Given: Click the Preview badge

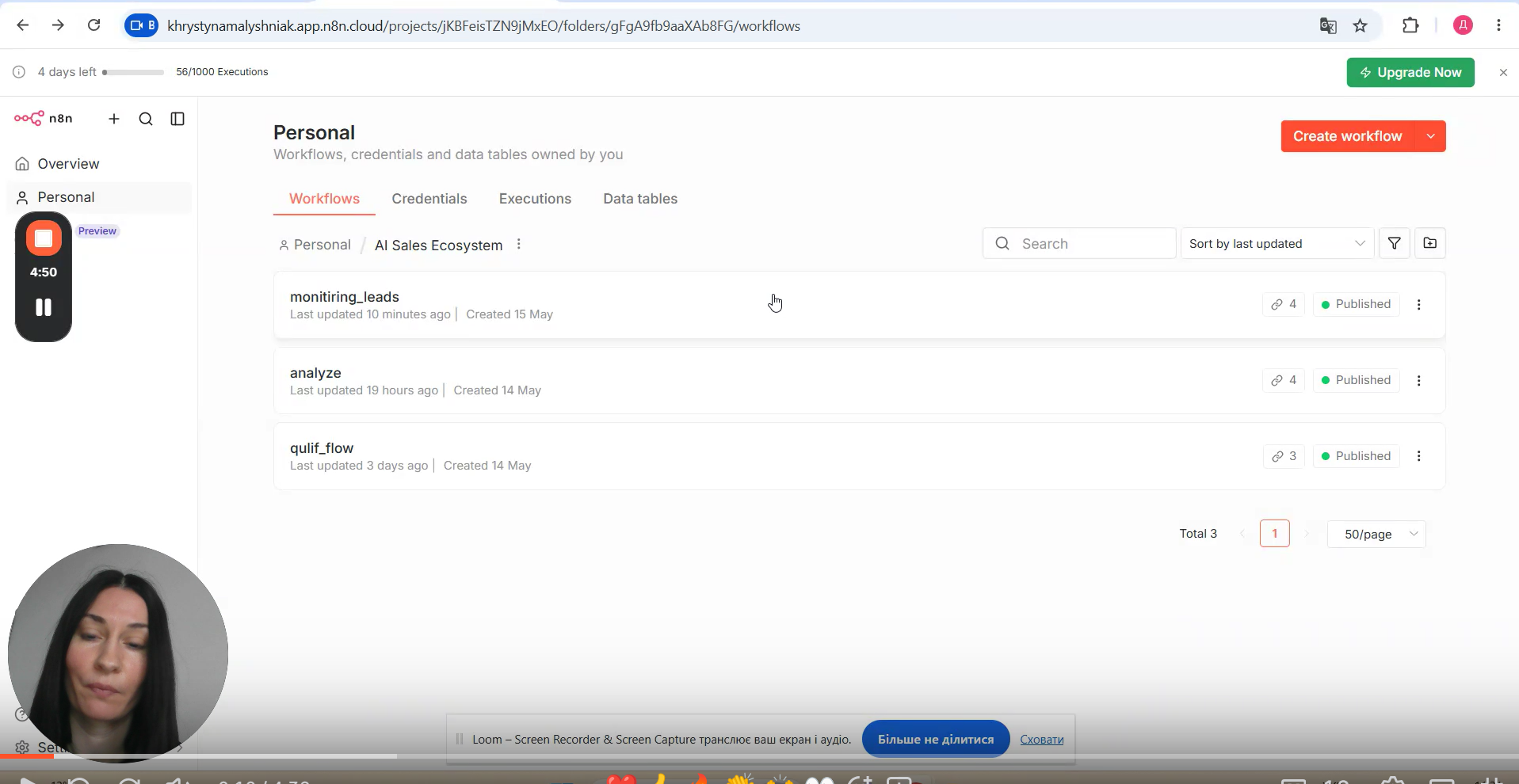Looking at the screenshot, I should (x=97, y=231).
